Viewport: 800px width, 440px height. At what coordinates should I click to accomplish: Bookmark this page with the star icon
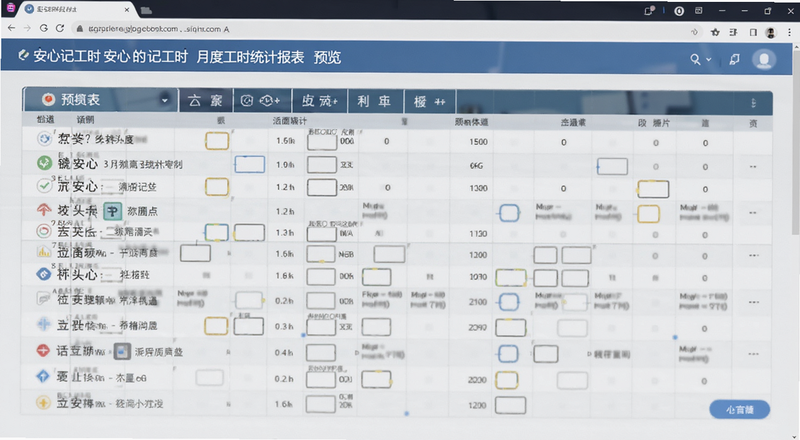[715, 32]
